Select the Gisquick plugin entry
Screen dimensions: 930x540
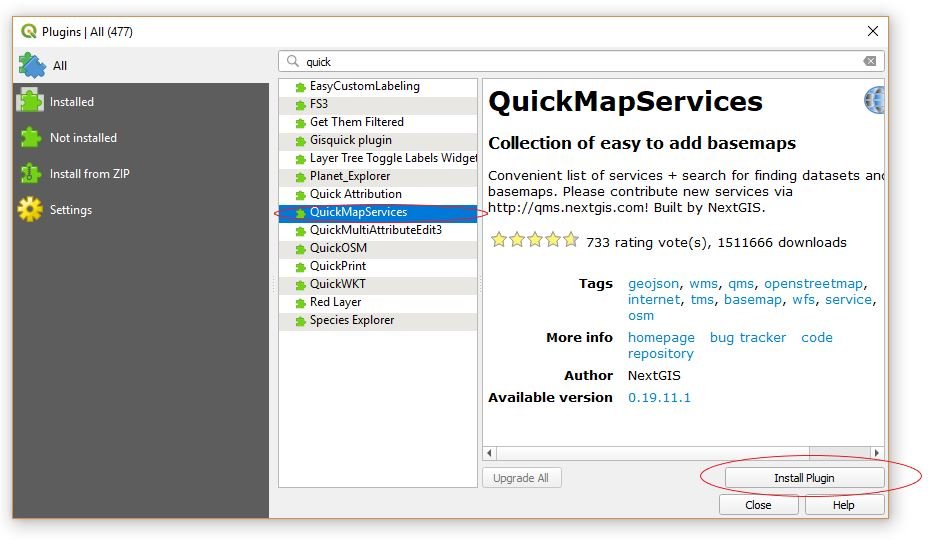tap(378, 140)
